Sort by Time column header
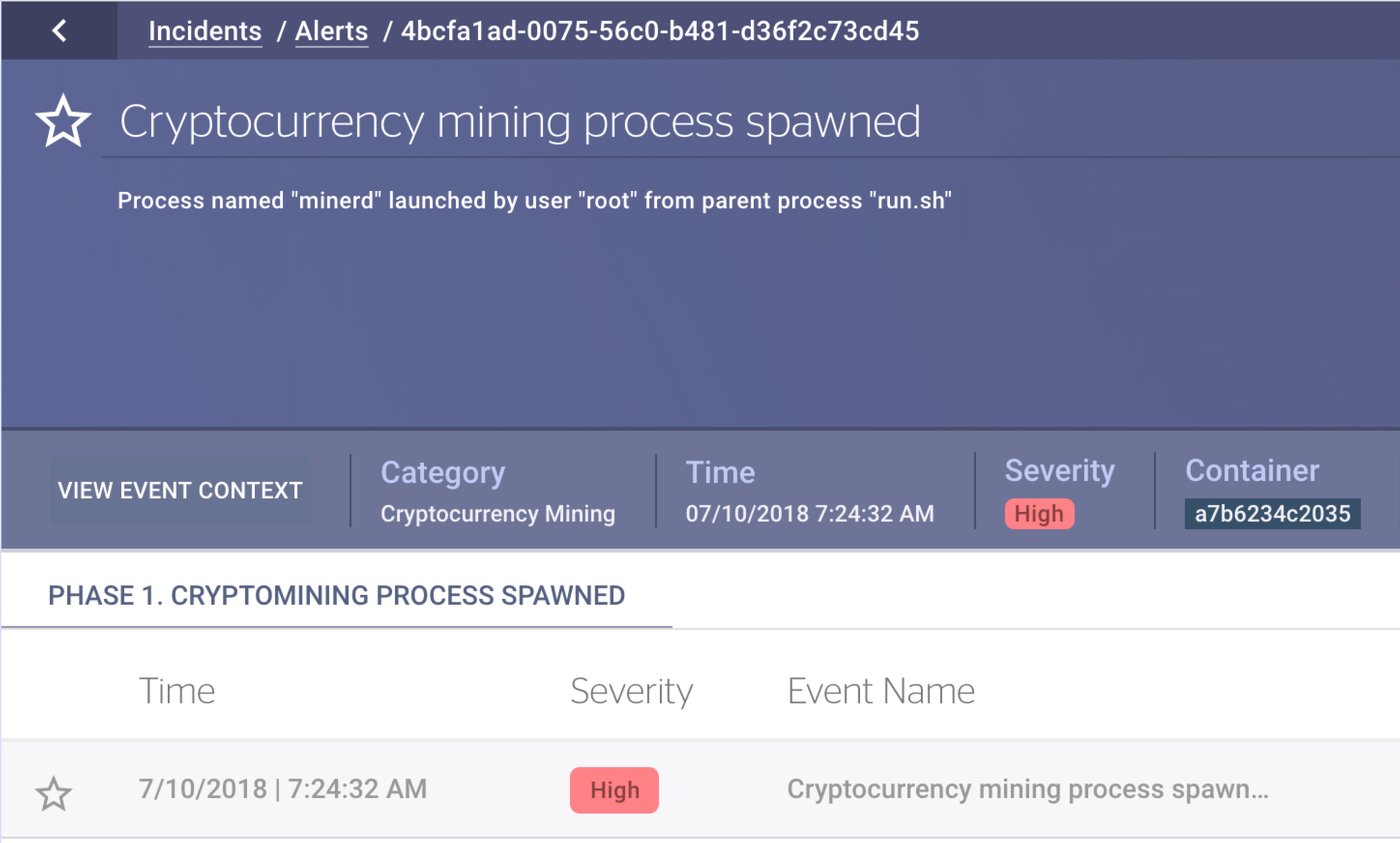This screenshot has height=843, width=1400. [x=177, y=691]
